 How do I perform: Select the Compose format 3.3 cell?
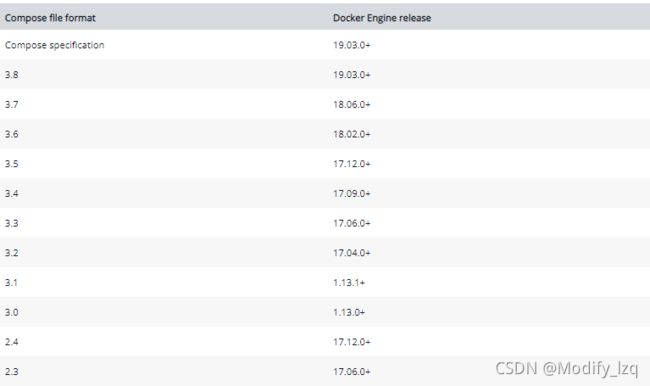click(x=12, y=223)
